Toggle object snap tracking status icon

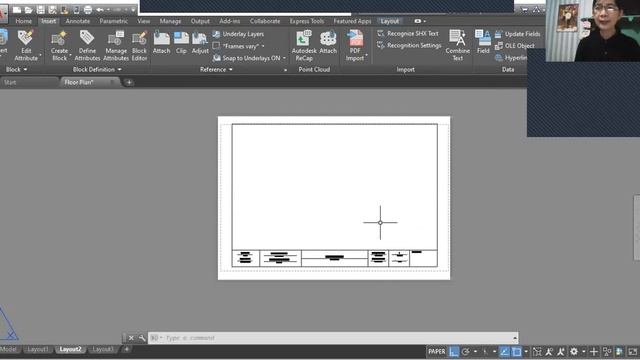(504, 351)
